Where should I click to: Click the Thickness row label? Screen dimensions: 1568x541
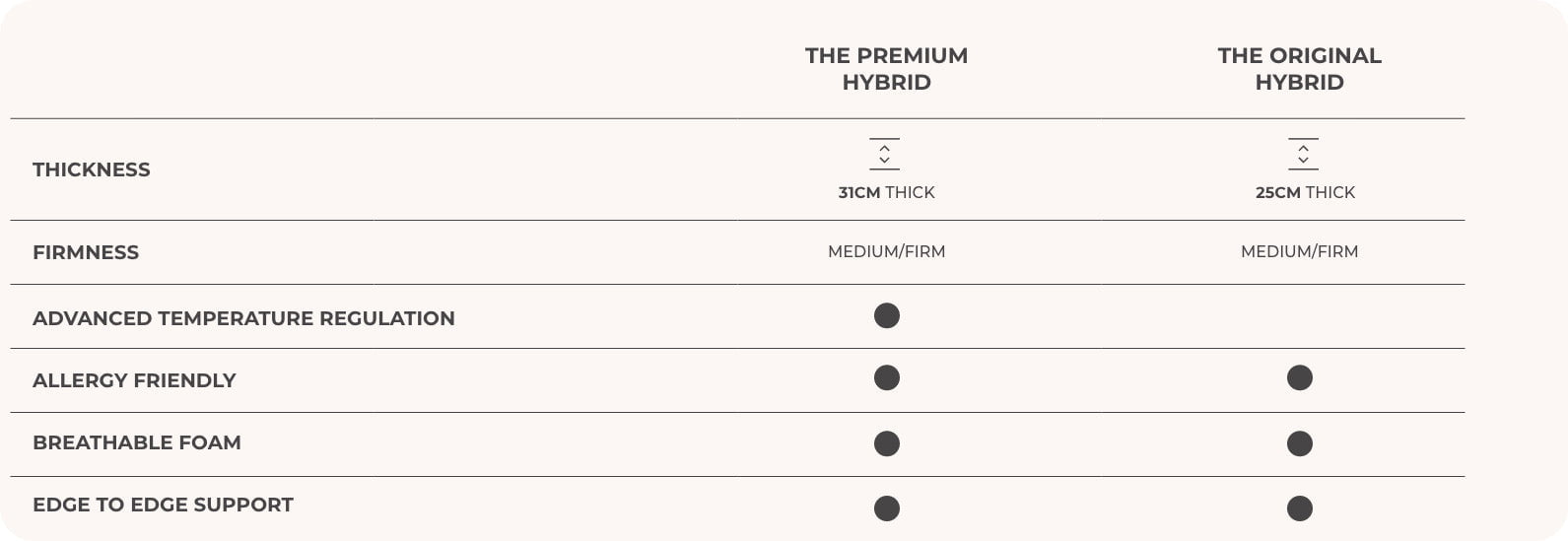(x=92, y=169)
